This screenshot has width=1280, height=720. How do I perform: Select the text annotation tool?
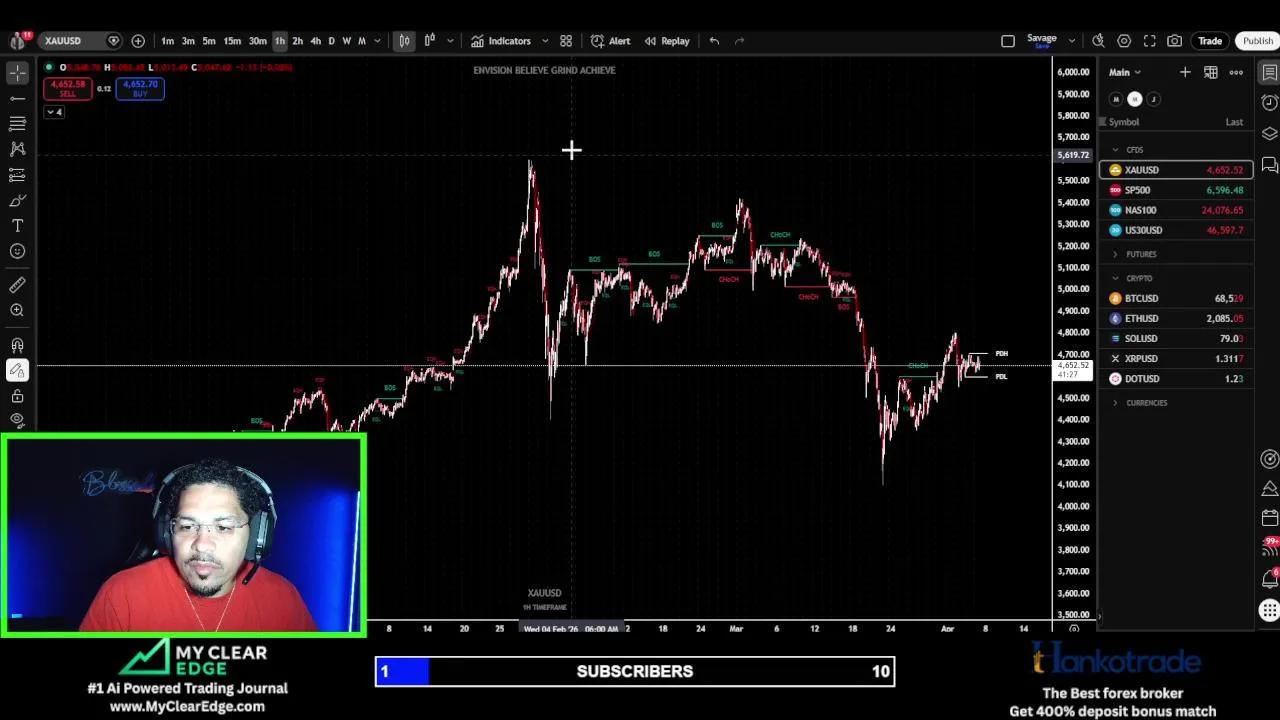[17, 226]
